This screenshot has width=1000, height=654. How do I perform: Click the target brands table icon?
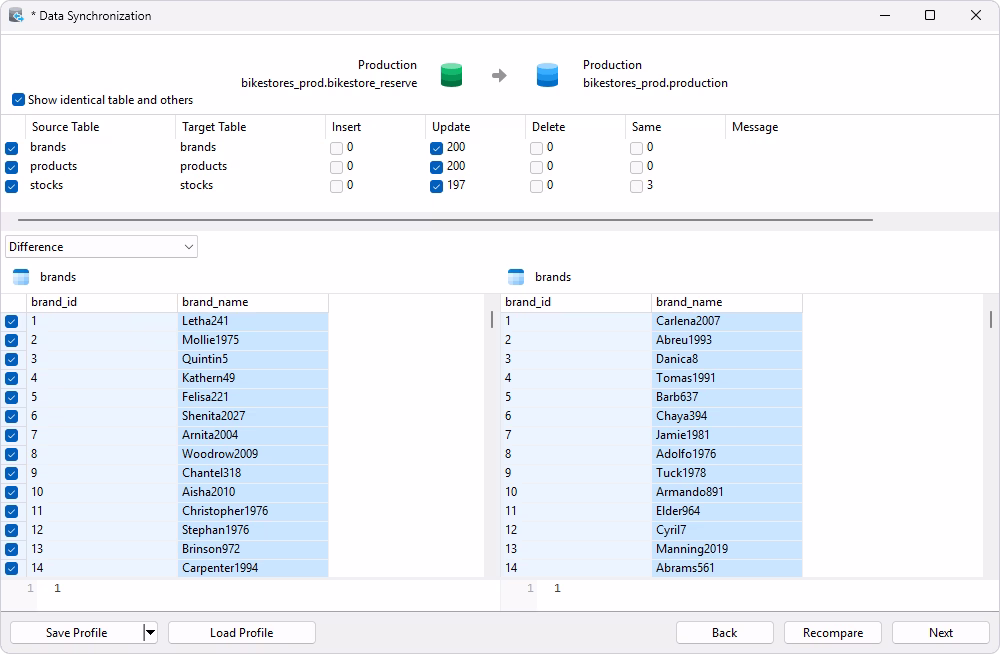[x=516, y=277]
